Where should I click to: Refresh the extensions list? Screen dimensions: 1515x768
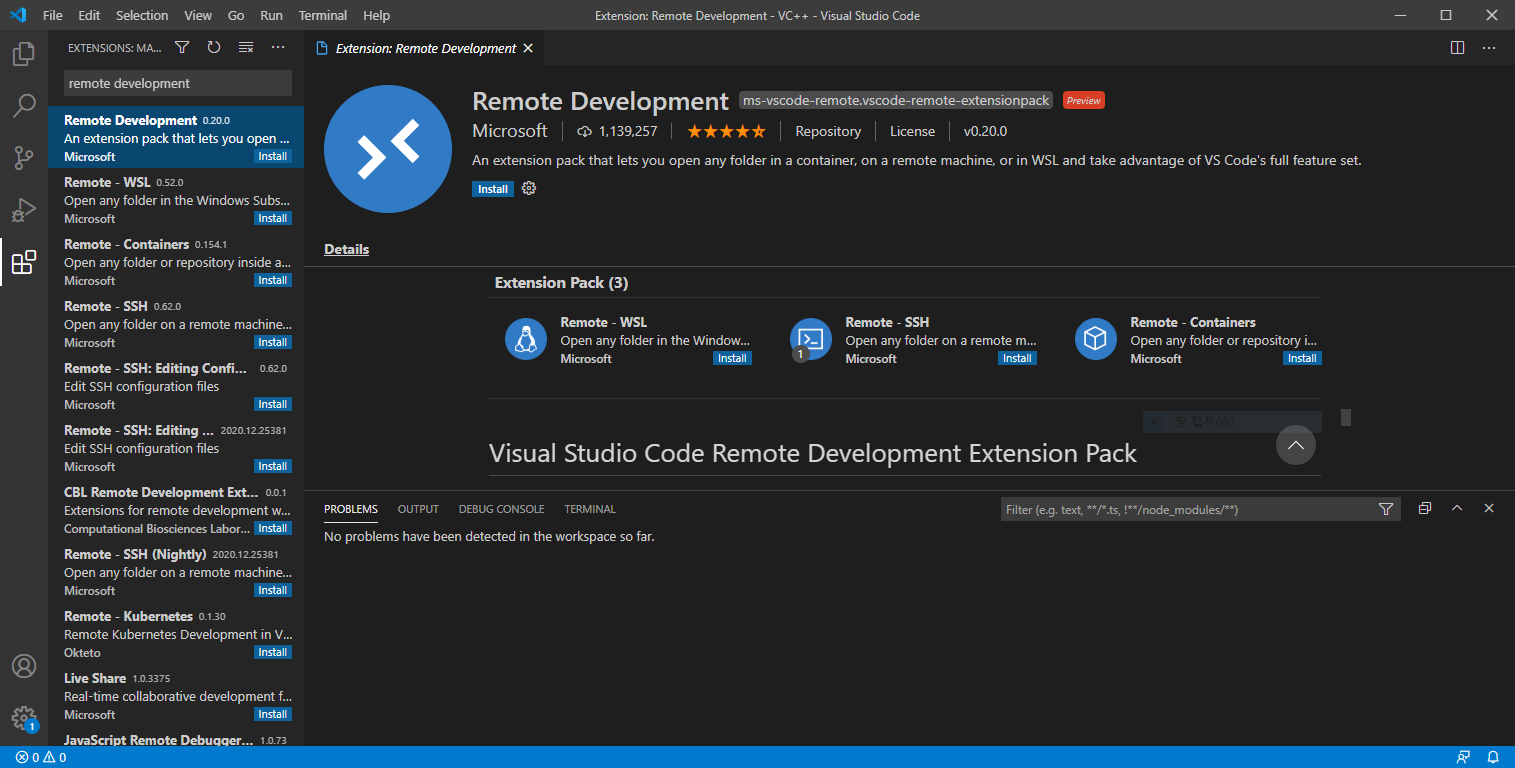coord(214,47)
